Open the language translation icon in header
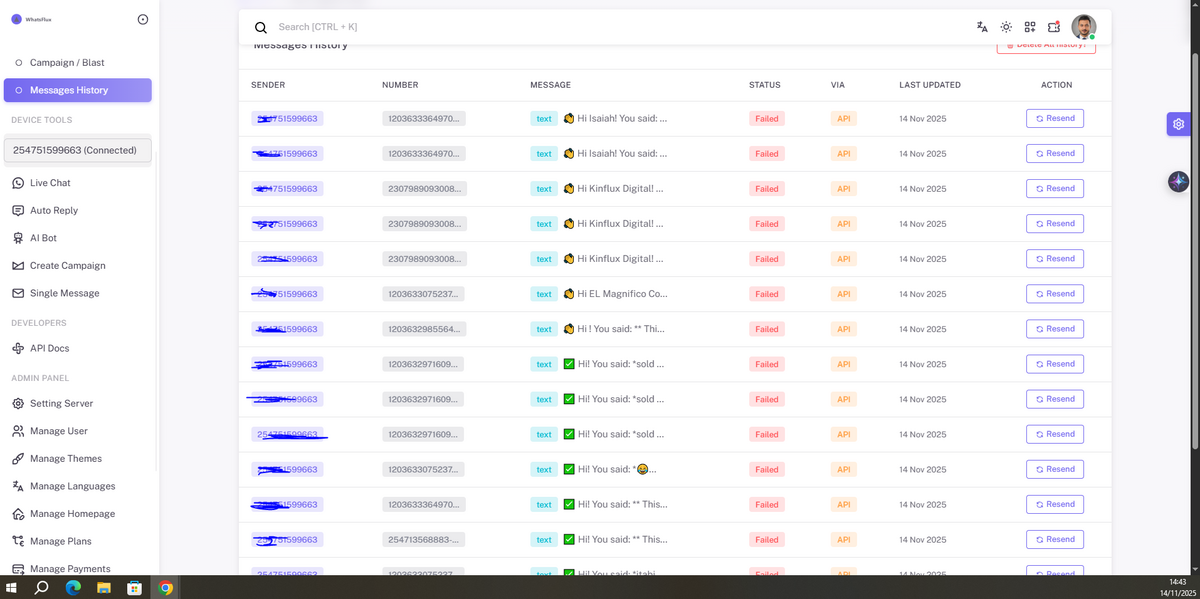This screenshot has height=599, width=1200. point(982,27)
